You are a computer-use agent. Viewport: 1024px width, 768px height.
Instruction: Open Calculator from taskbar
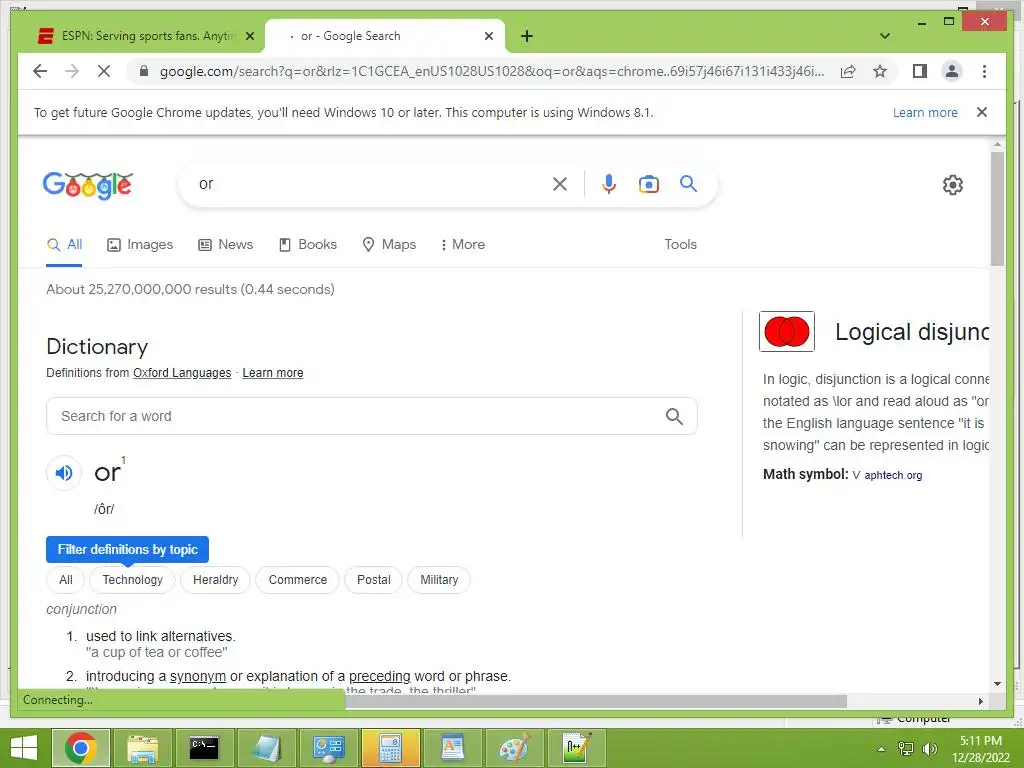391,748
